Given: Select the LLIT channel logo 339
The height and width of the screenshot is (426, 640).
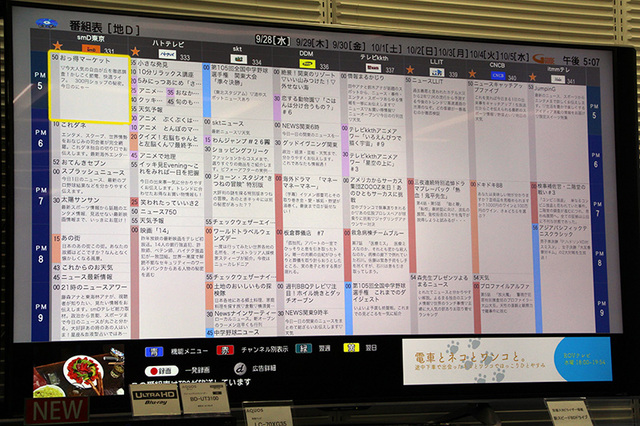Looking at the screenshot, I should tap(437, 72).
